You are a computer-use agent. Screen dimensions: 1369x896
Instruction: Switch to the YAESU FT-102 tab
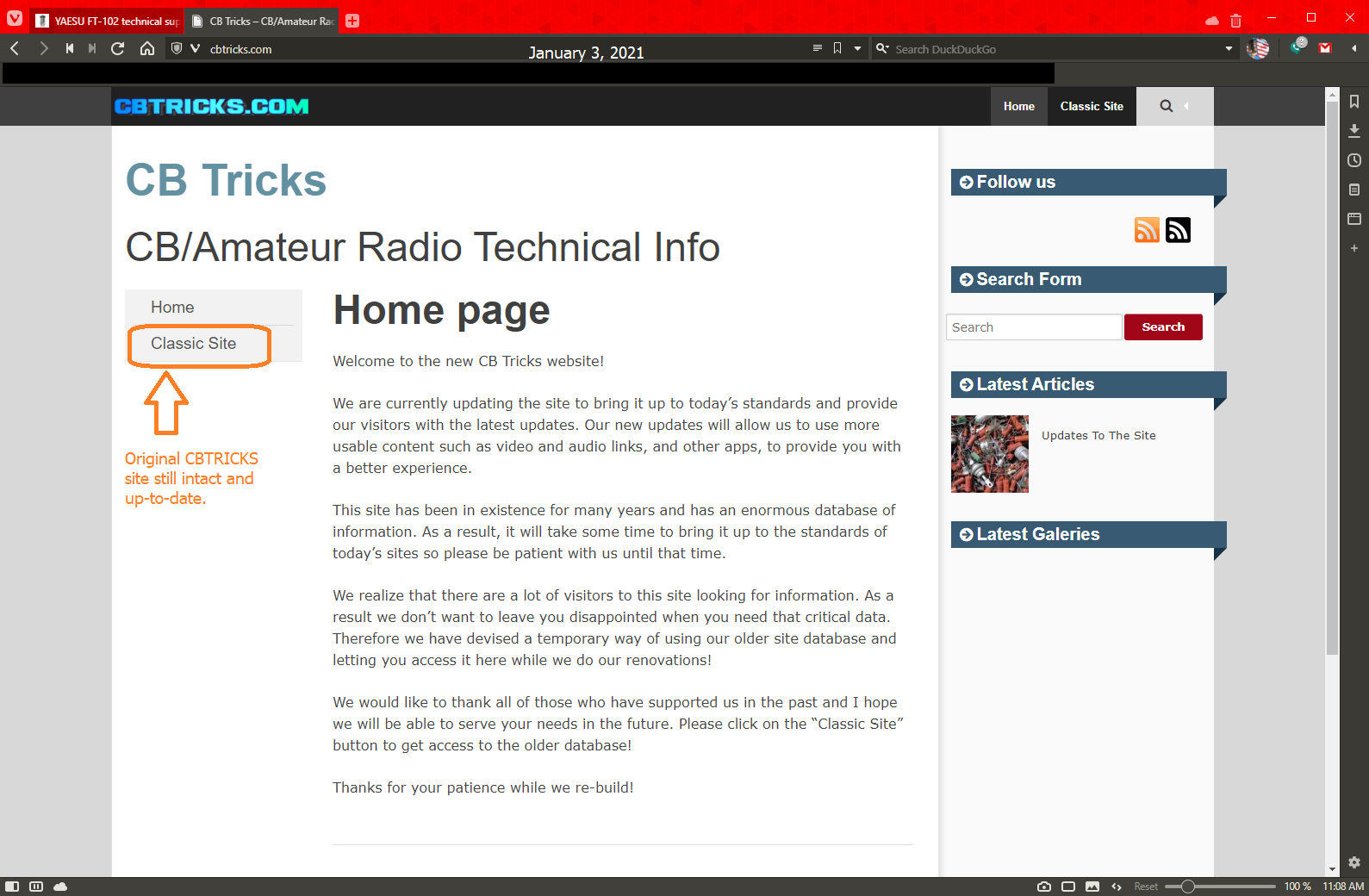pyautogui.click(x=107, y=21)
